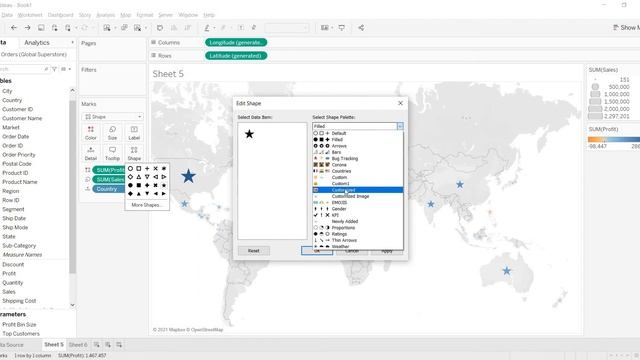Select the filled star shape in popup

[x=164, y=185]
